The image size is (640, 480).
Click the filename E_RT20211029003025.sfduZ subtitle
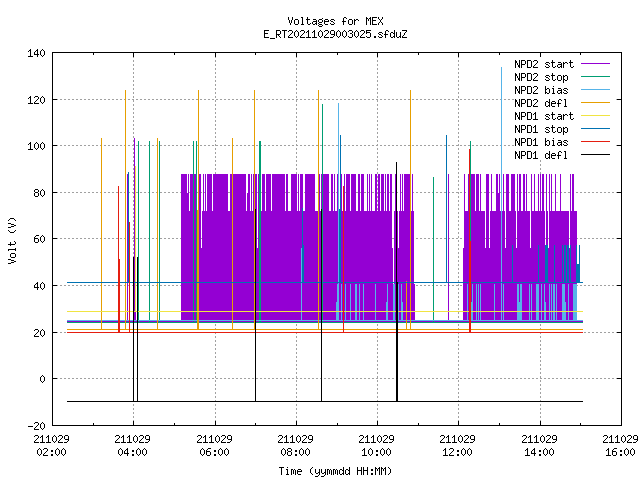tap(335, 34)
